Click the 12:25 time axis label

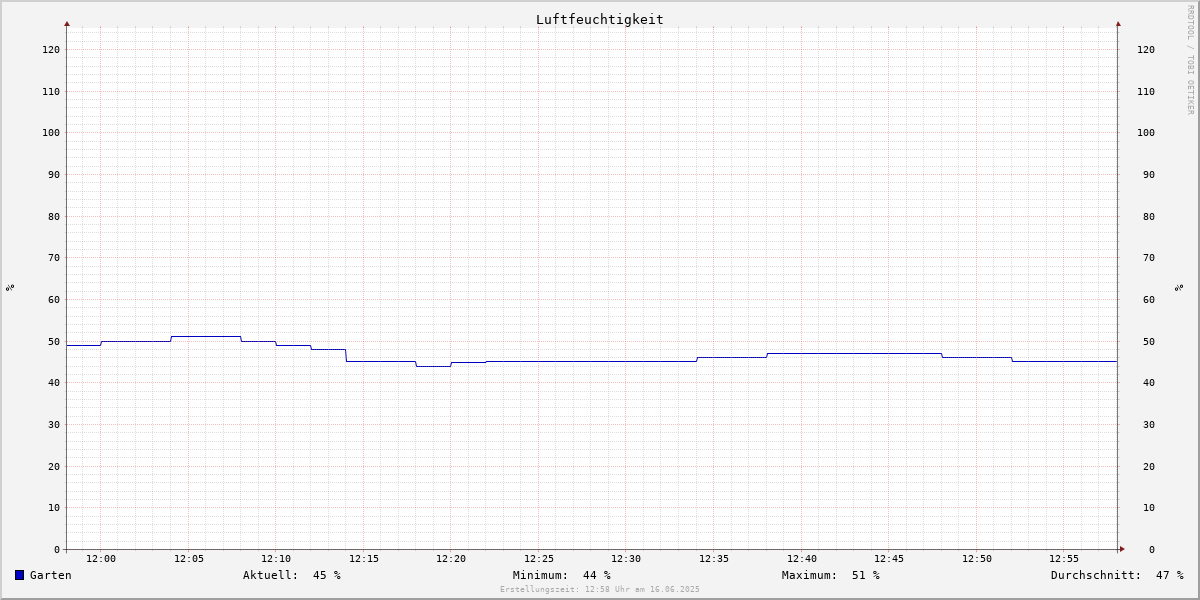click(x=539, y=559)
